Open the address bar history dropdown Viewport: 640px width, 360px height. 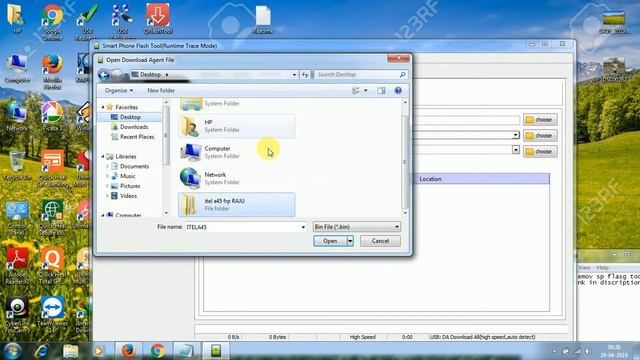(294, 75)
